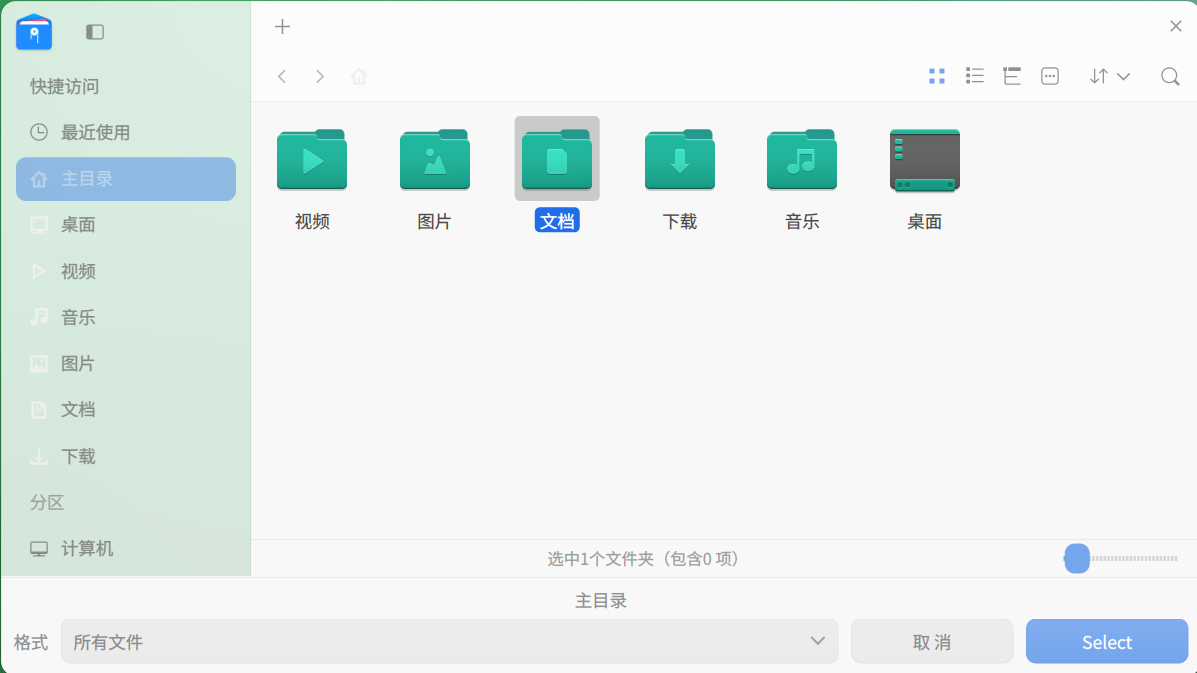Open a new tab with plus icon
Image resolution: width=1197 pixels, height=673 pixels.
tap(282, 27)
